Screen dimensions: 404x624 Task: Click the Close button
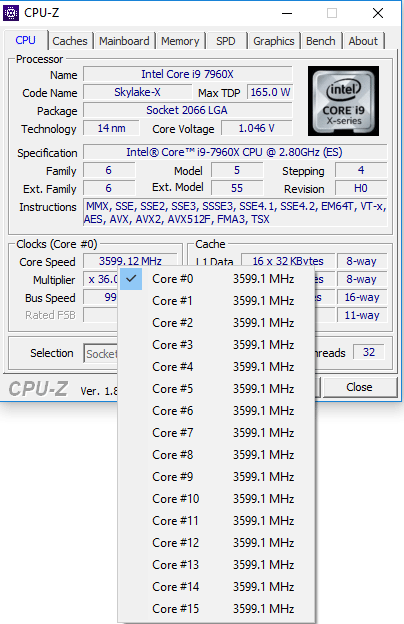point(359,387)
